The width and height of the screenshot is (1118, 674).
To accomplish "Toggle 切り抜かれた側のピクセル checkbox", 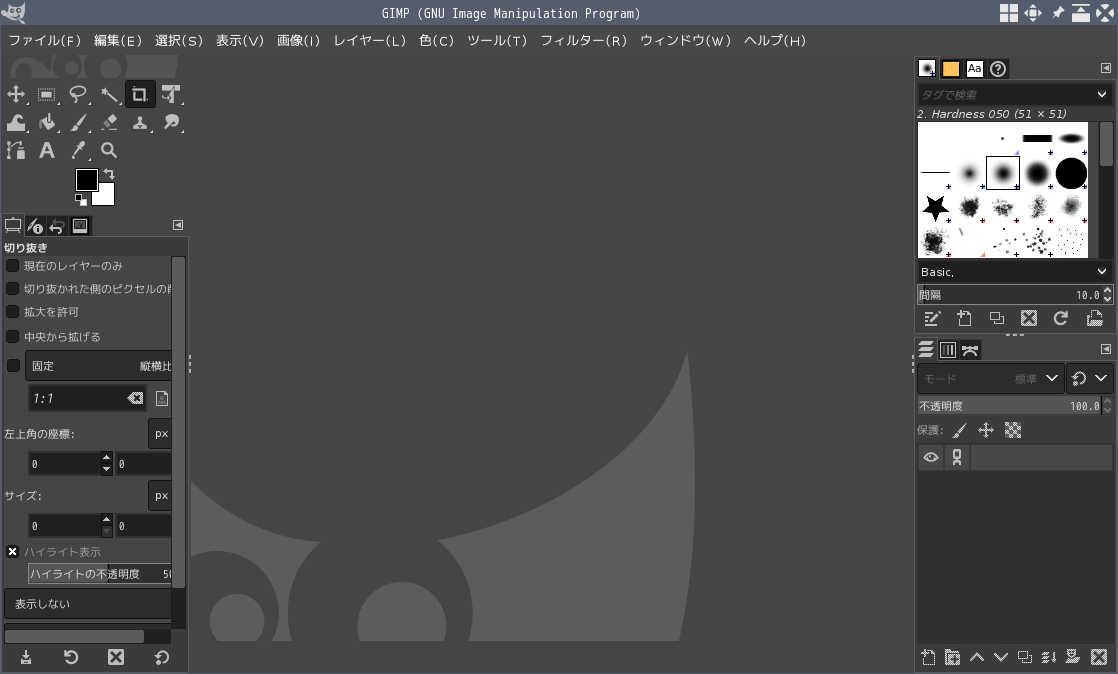I will pos(12,289).
